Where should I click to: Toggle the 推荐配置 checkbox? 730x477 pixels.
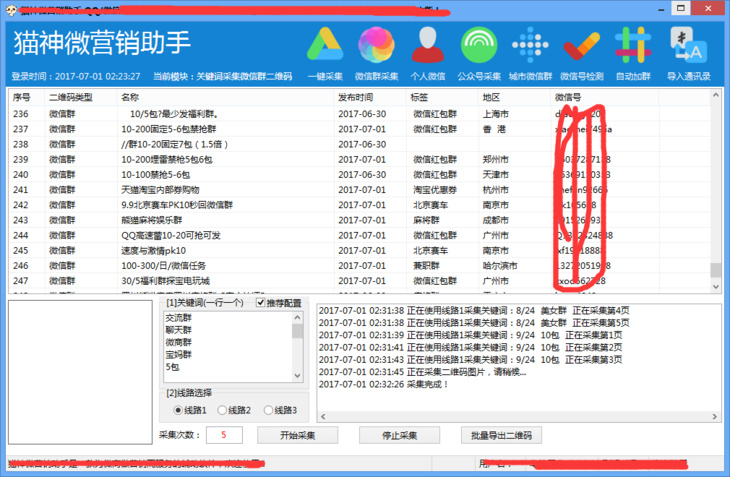pyautogui.click(x=261, y=303)
